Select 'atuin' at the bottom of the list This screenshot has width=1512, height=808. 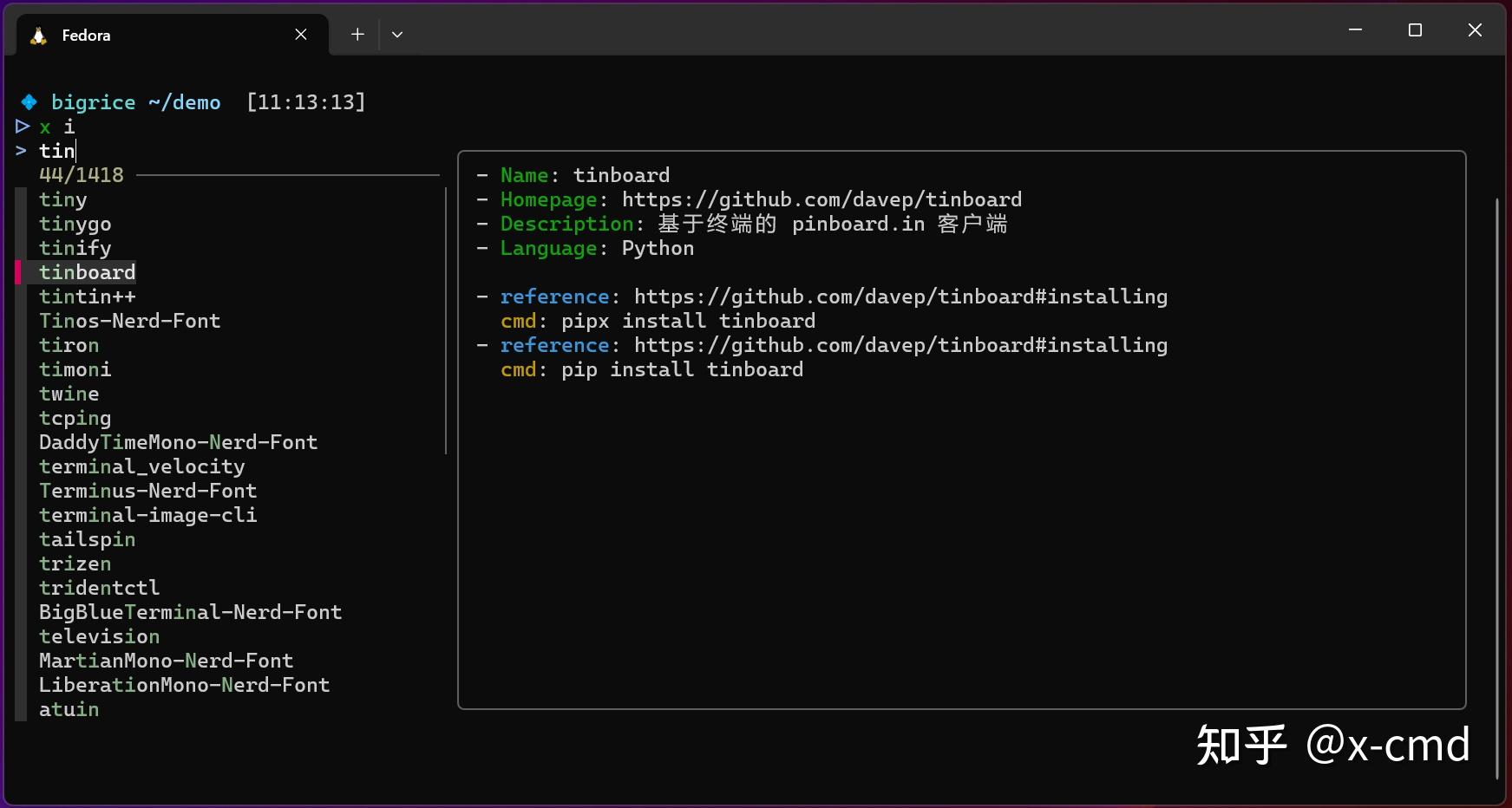(x=69, y=709)
